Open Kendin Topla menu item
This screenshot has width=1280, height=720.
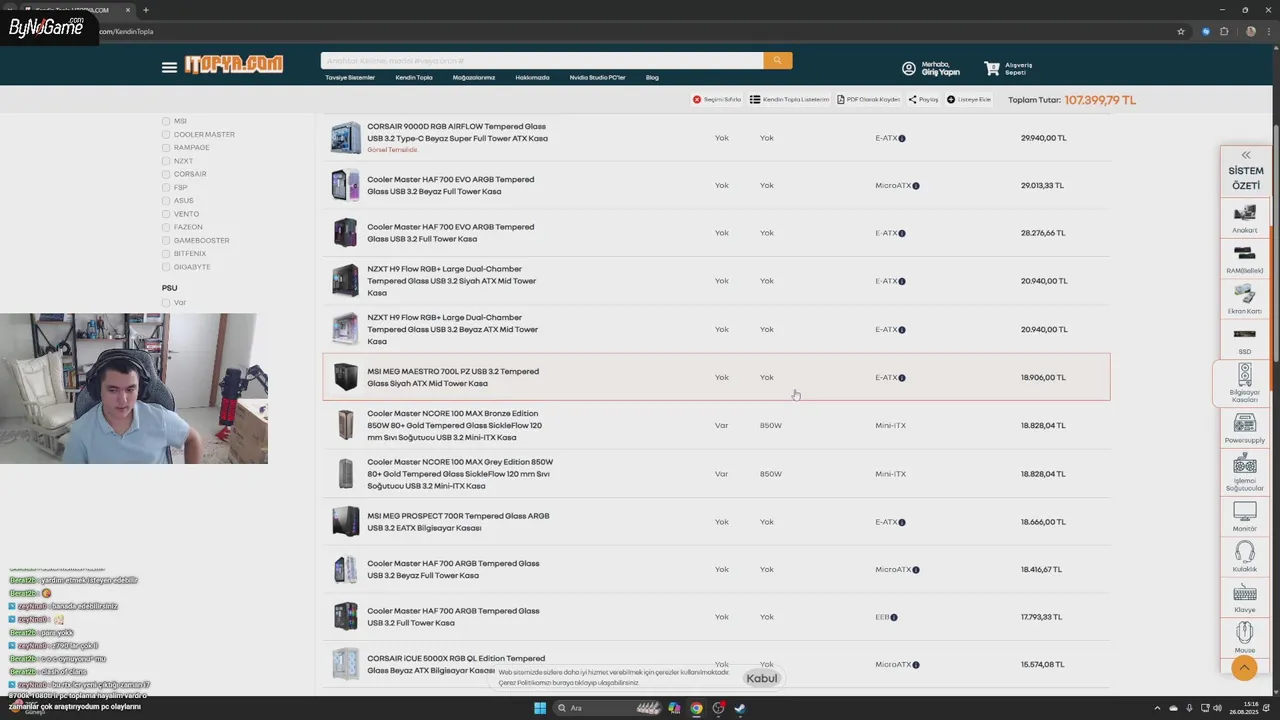click(414, 77)
